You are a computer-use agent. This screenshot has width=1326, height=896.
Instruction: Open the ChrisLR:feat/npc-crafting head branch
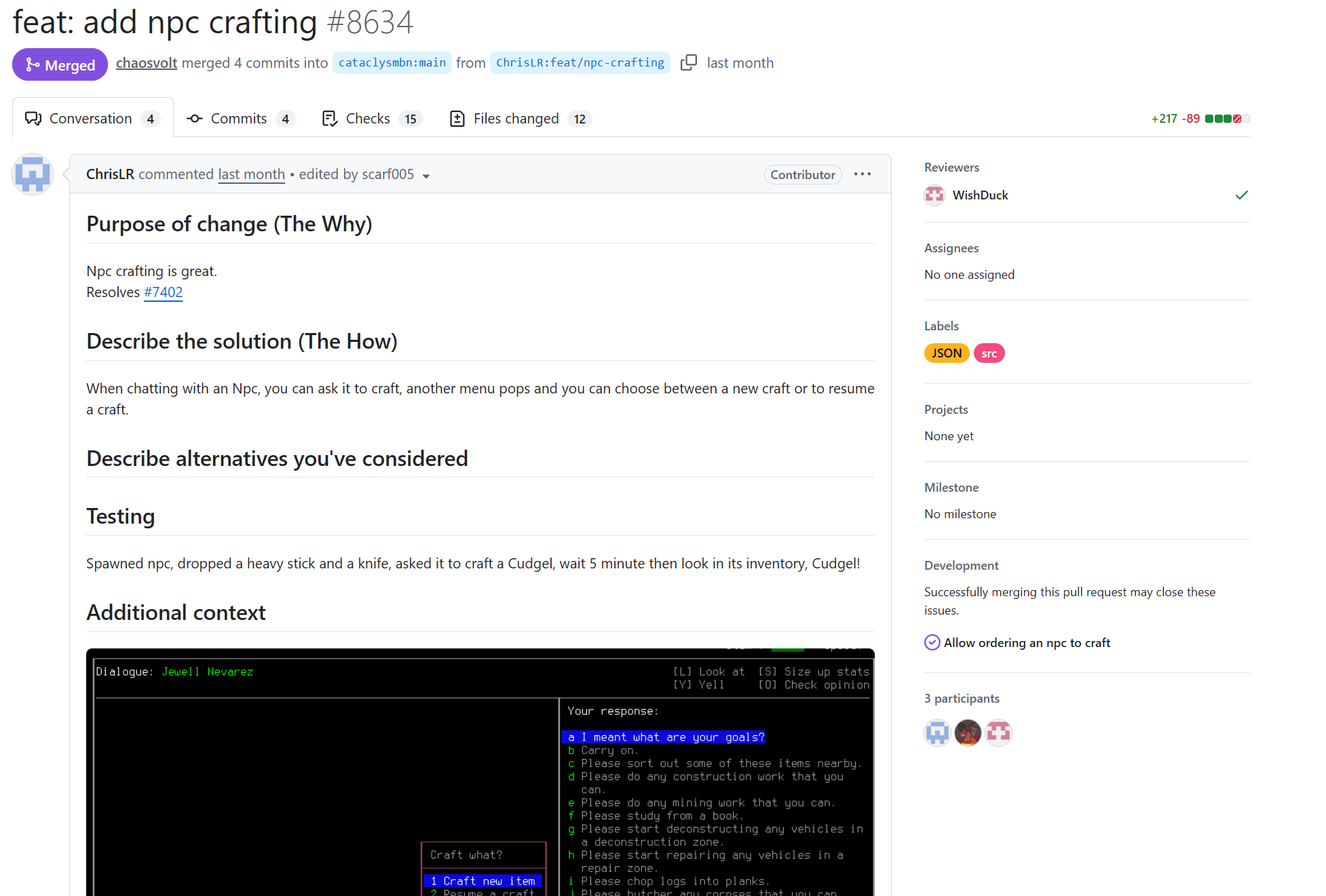click(580, 62)
